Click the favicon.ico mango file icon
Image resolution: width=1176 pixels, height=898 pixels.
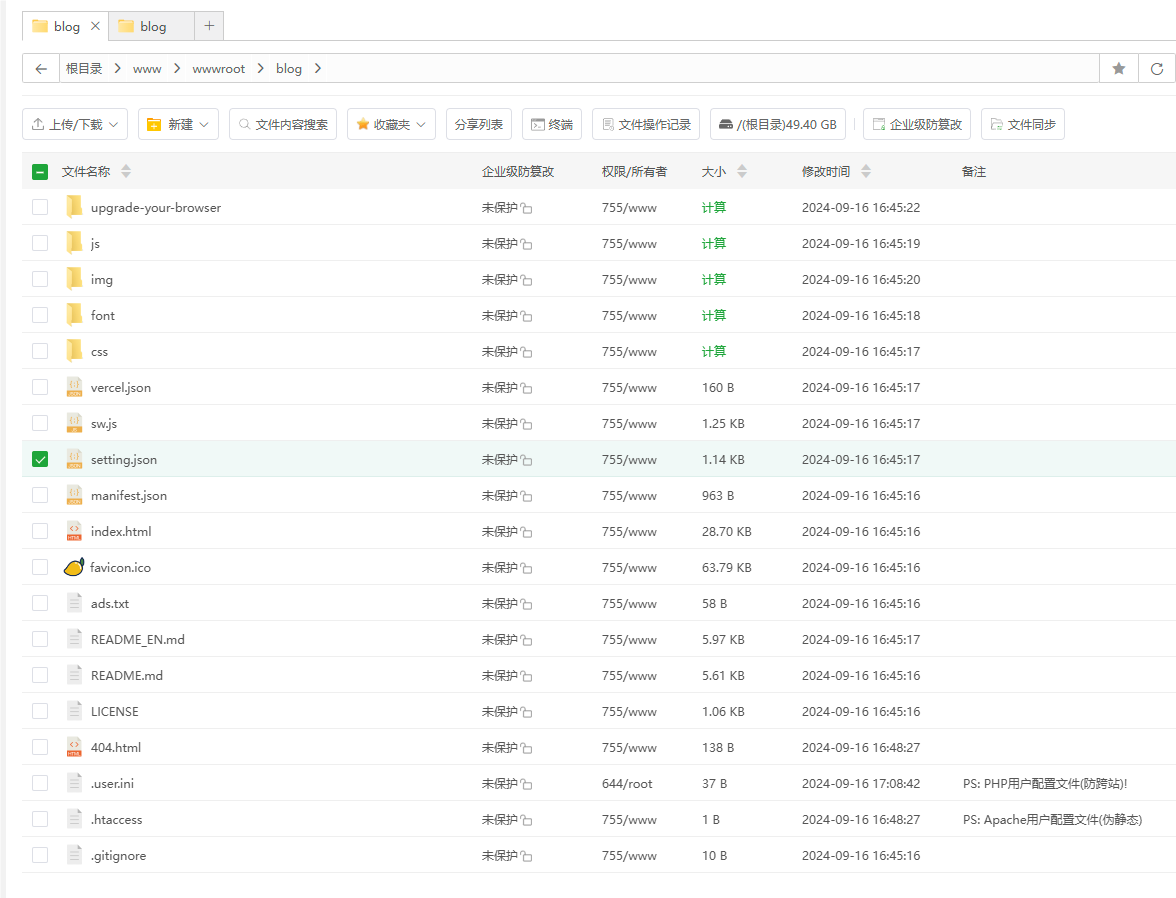(x=74, y=568)
